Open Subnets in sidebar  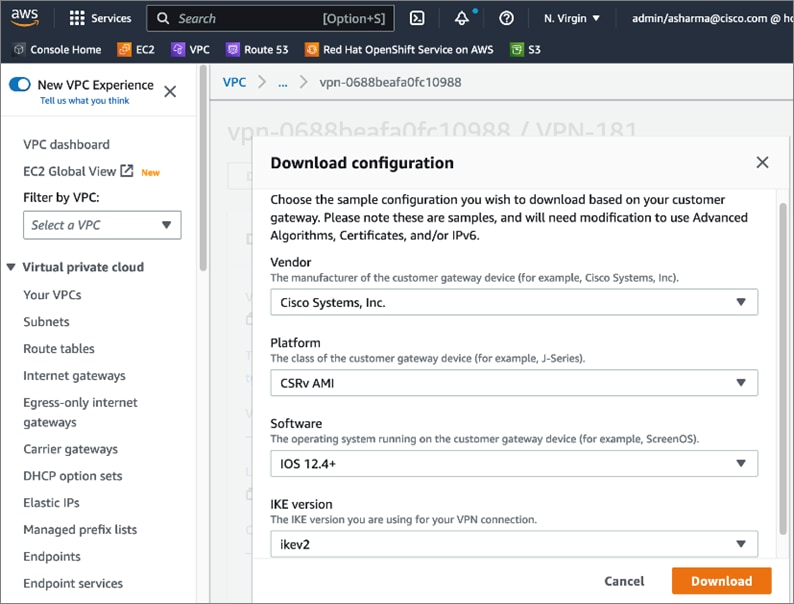[46, 321]
